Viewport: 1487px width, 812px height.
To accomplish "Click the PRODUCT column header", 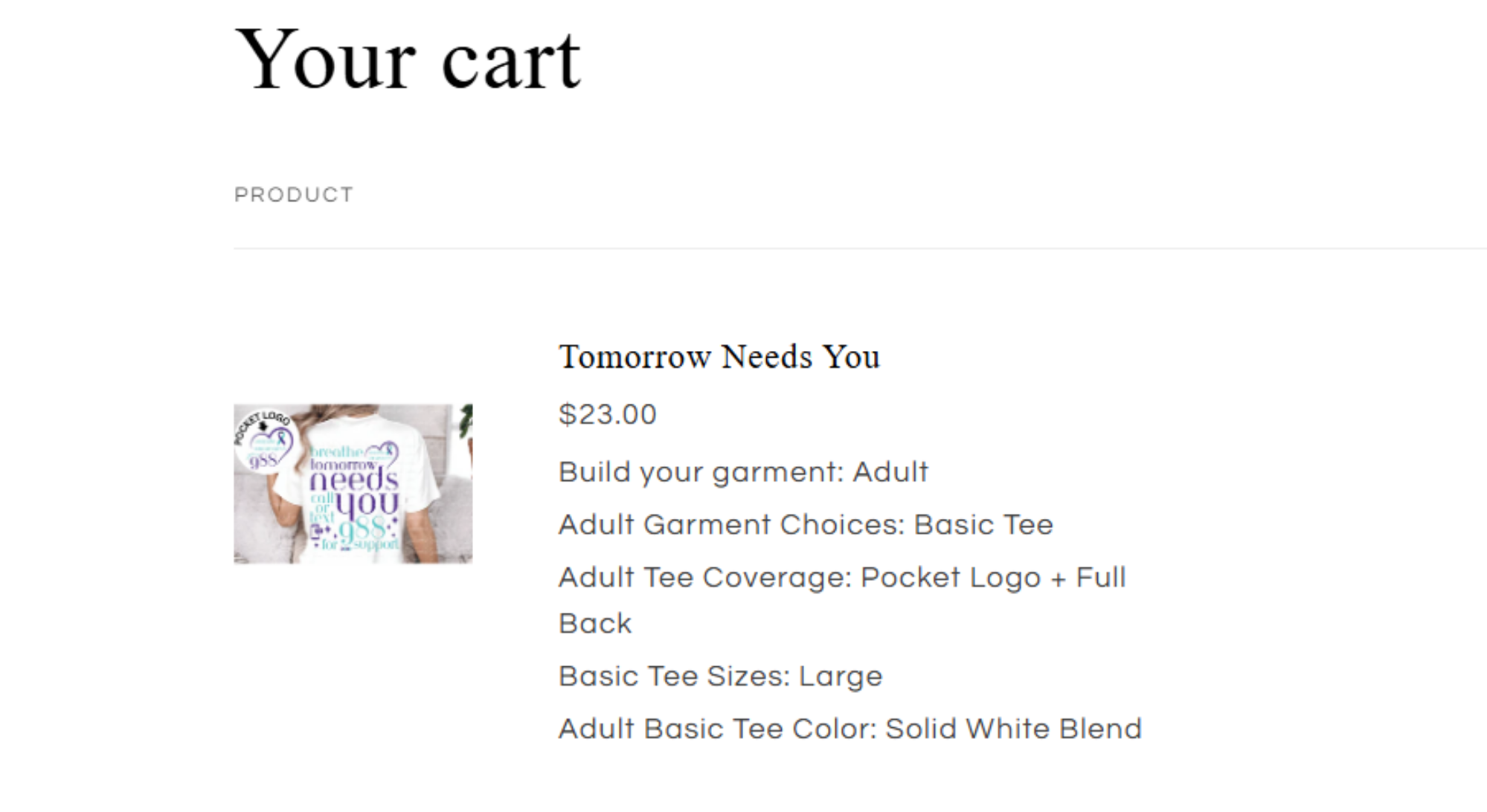I will click(294, 195).
